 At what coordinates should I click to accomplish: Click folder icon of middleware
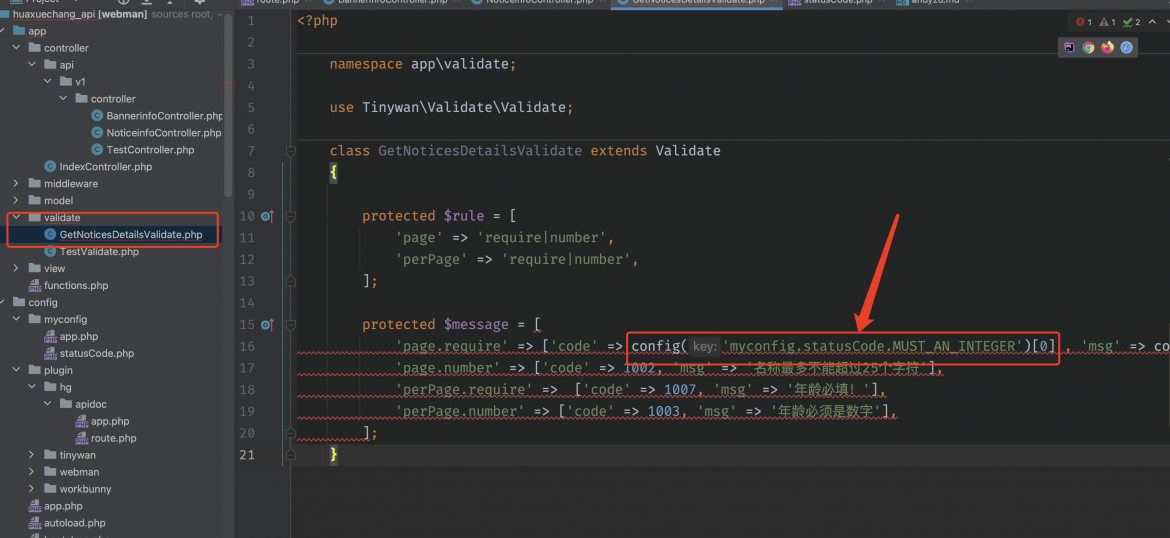pos(34,184)
